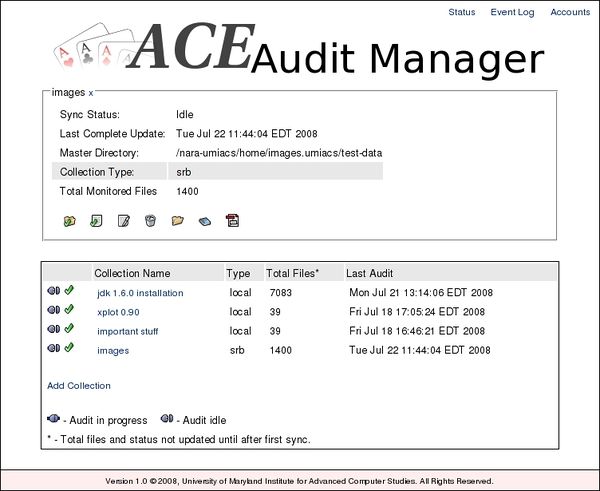Screen dimensions: 600x491
Task: Click the plain open folder browse icon
Action: click(177, 221)
